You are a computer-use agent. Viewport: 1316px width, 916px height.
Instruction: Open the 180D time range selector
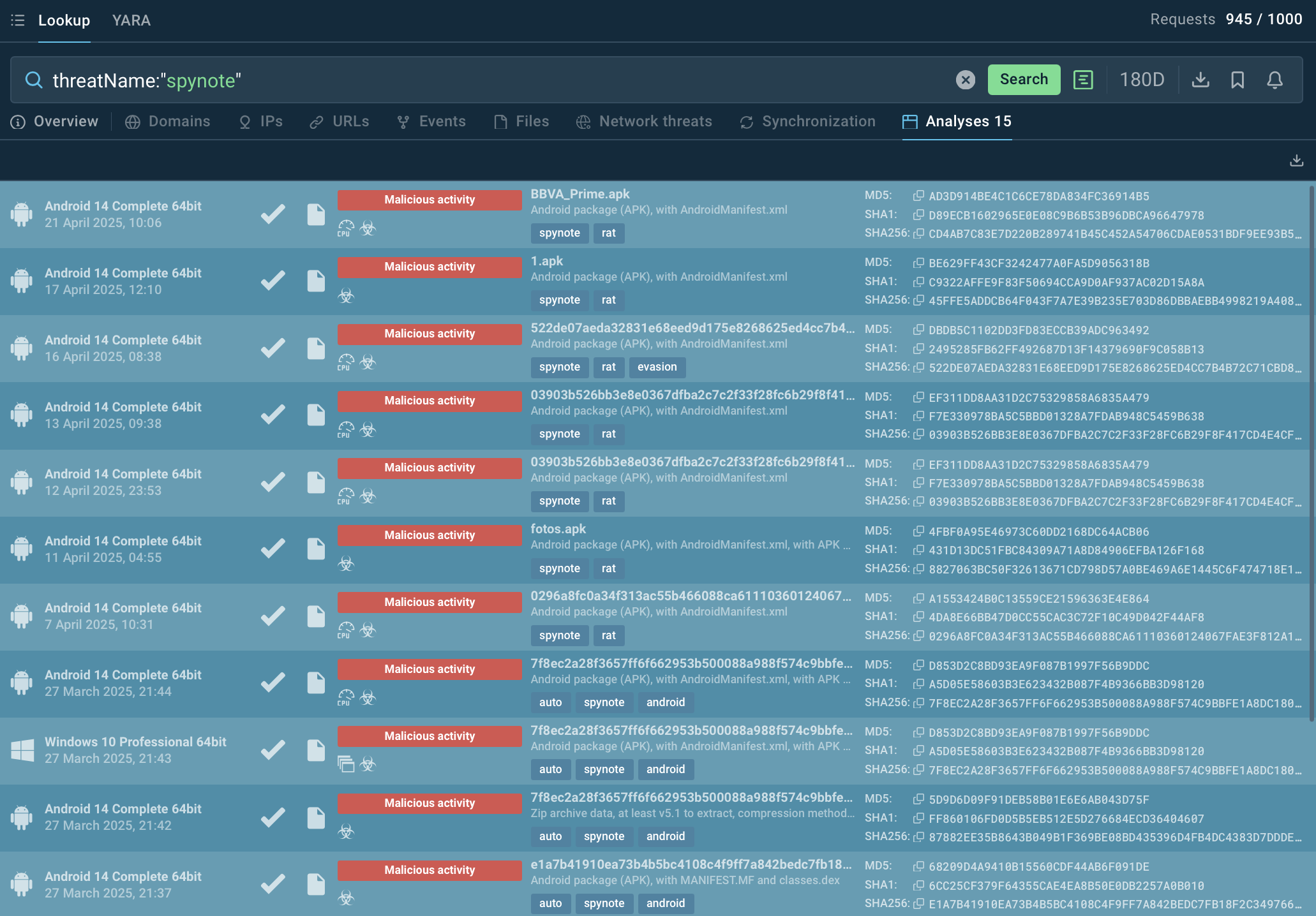1142,80
